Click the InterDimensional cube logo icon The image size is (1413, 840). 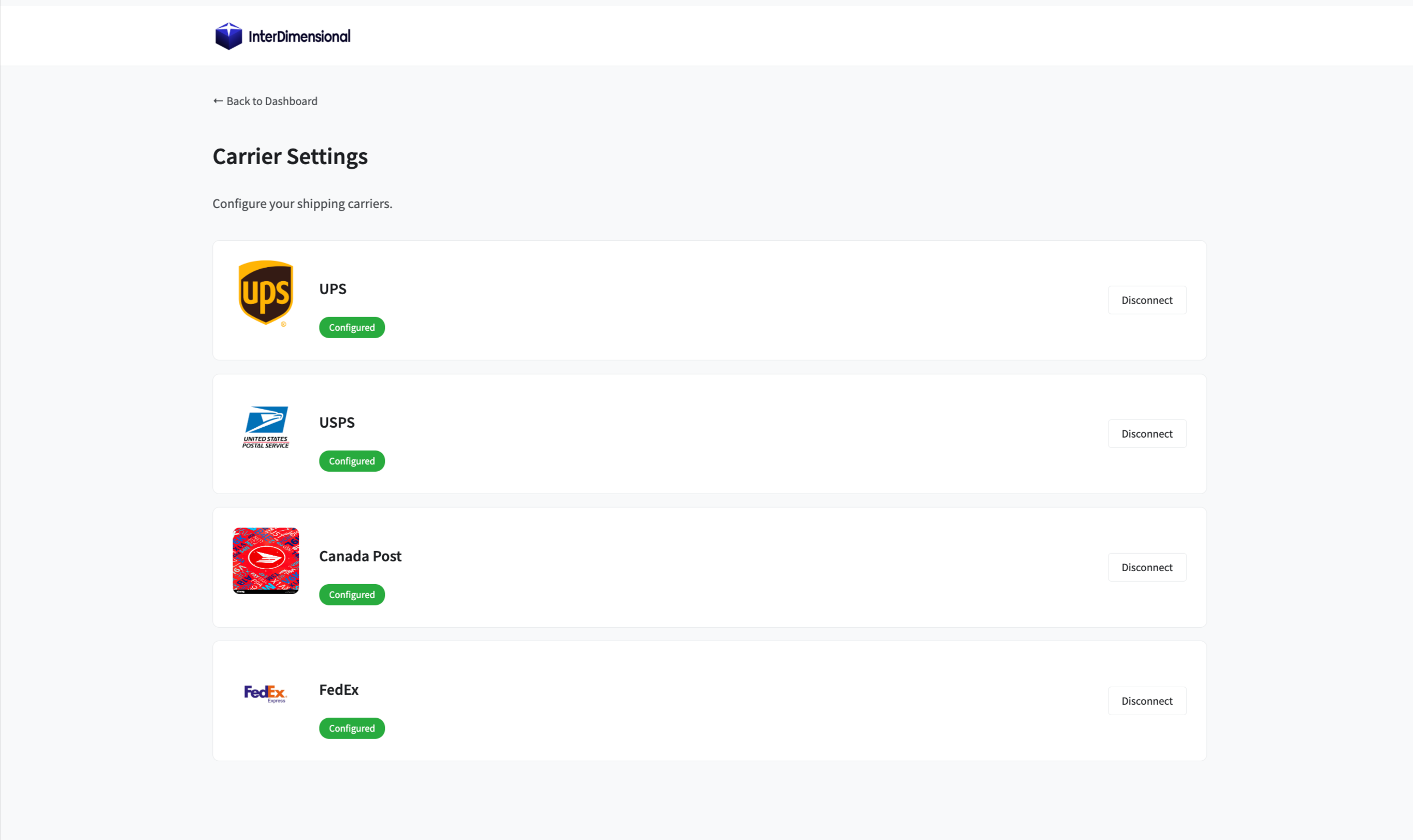[229, 36]
